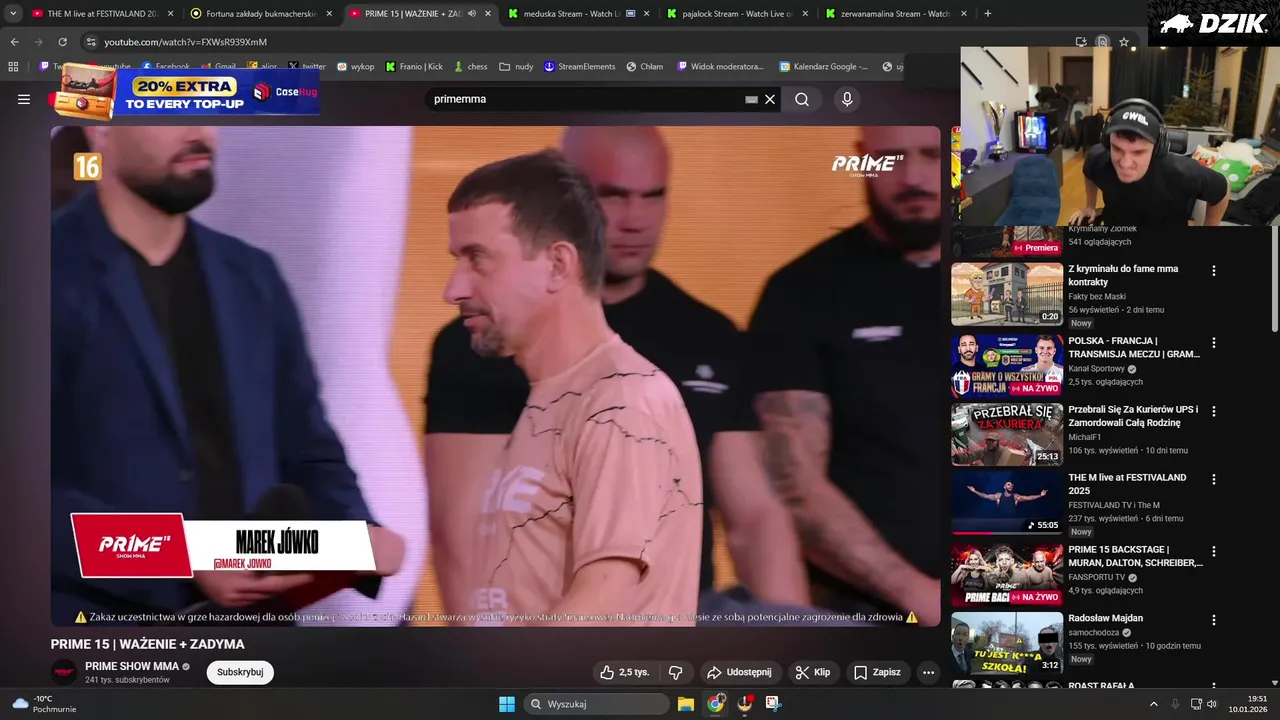Open Windows Start menu

tap(507, 704)
